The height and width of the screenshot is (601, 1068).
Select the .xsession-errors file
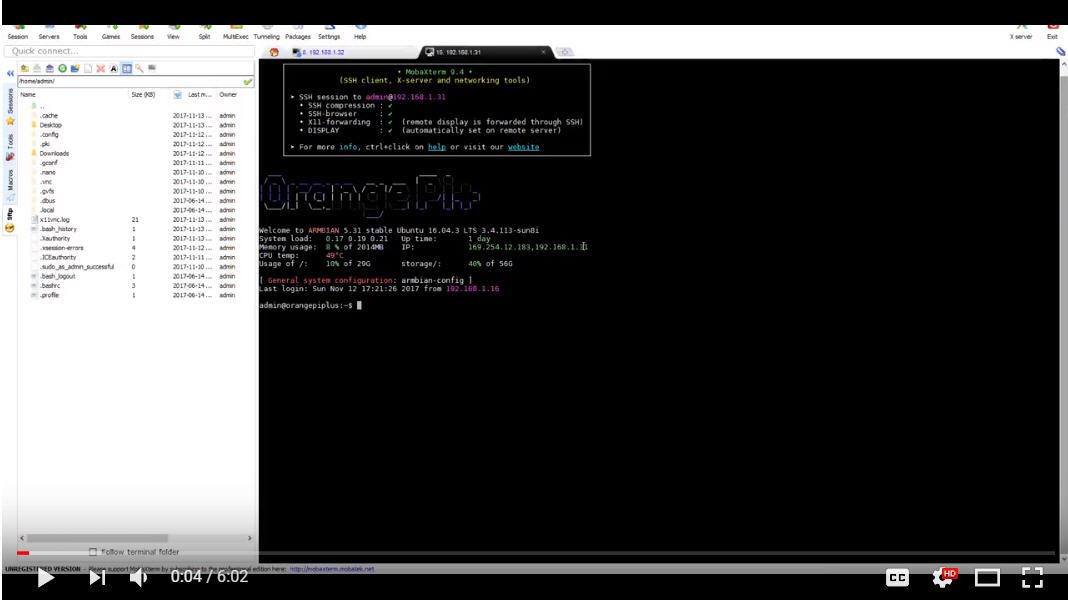point(136,248)
